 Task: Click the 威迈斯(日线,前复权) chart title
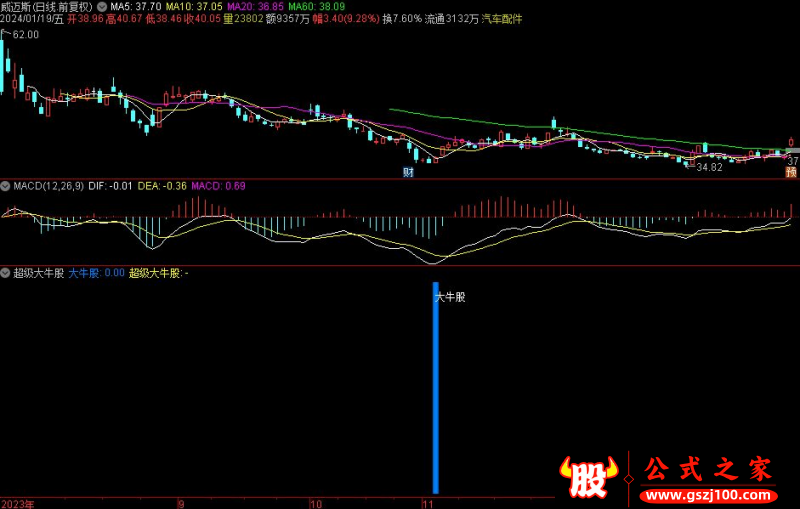pos(46,7)
